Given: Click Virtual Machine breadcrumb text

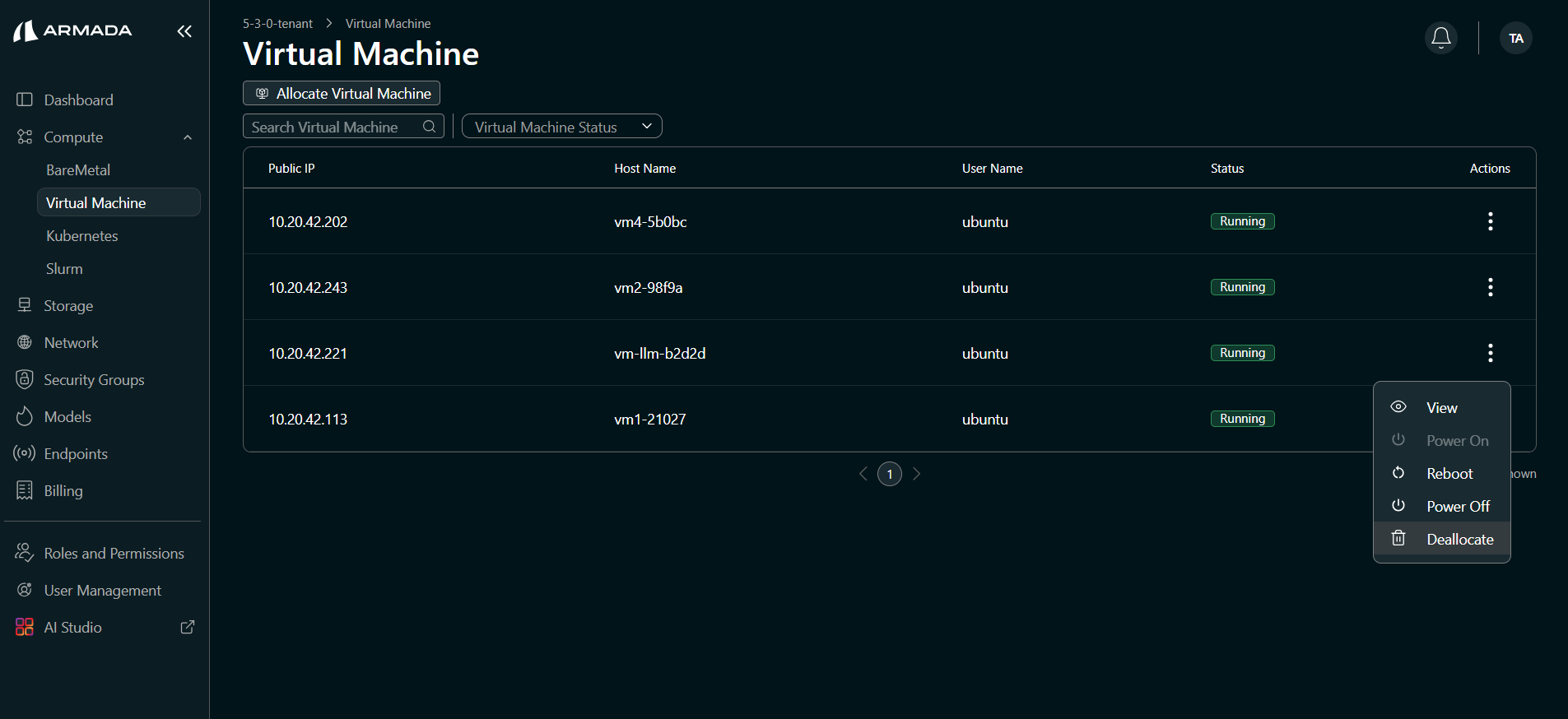Looking at the screenshot, I should (388, 24).
